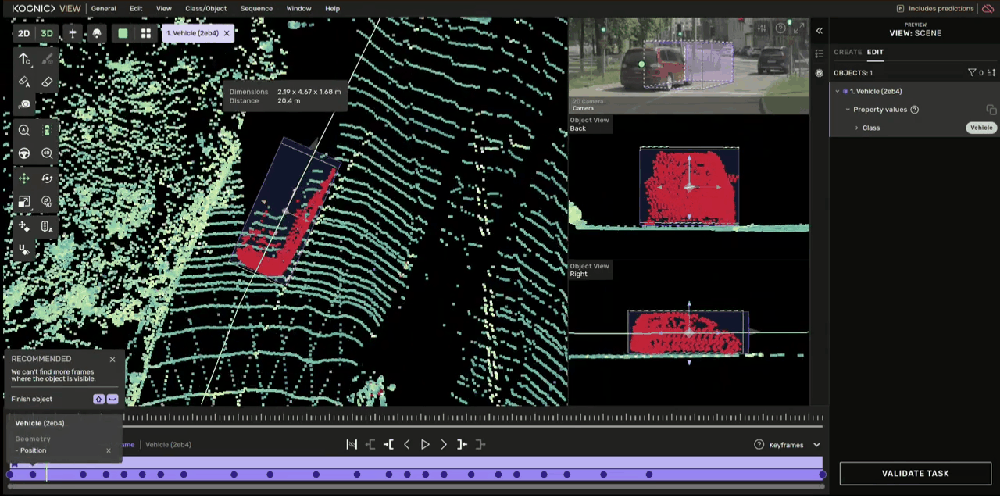Switch to the 2D view mode

[x=24, y=34]
